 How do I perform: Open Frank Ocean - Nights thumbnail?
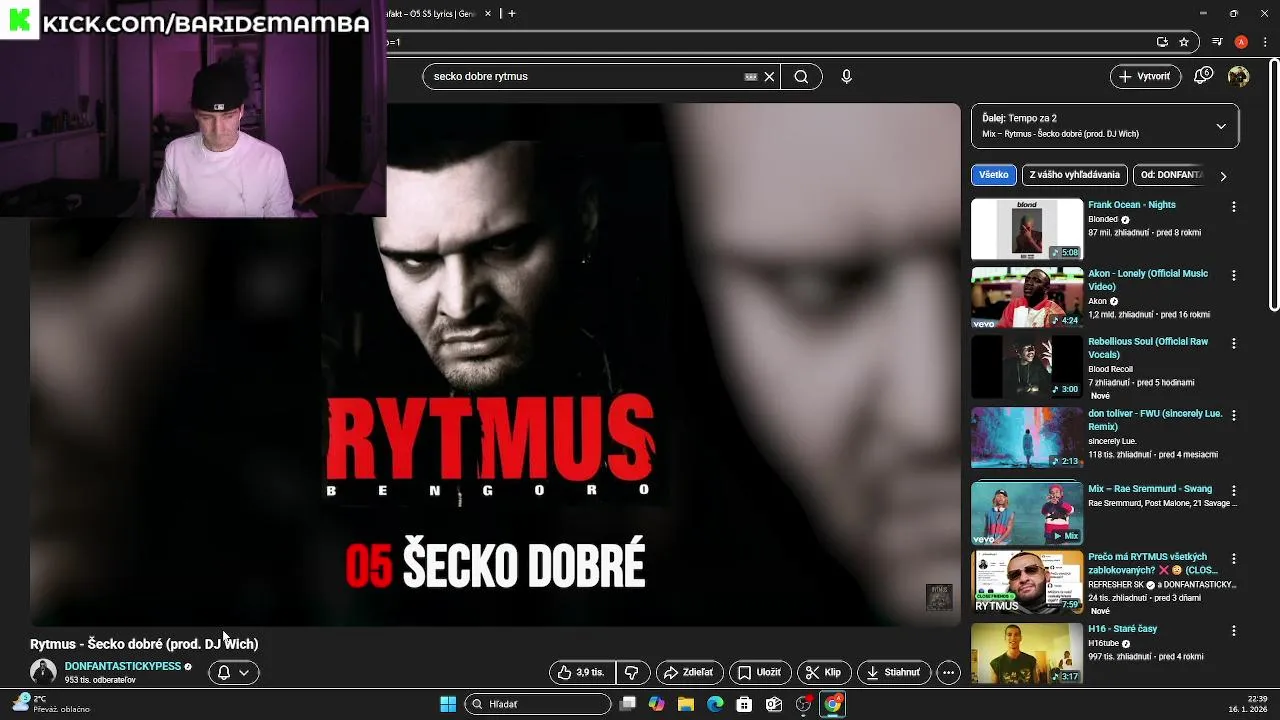pos(1027,229)
